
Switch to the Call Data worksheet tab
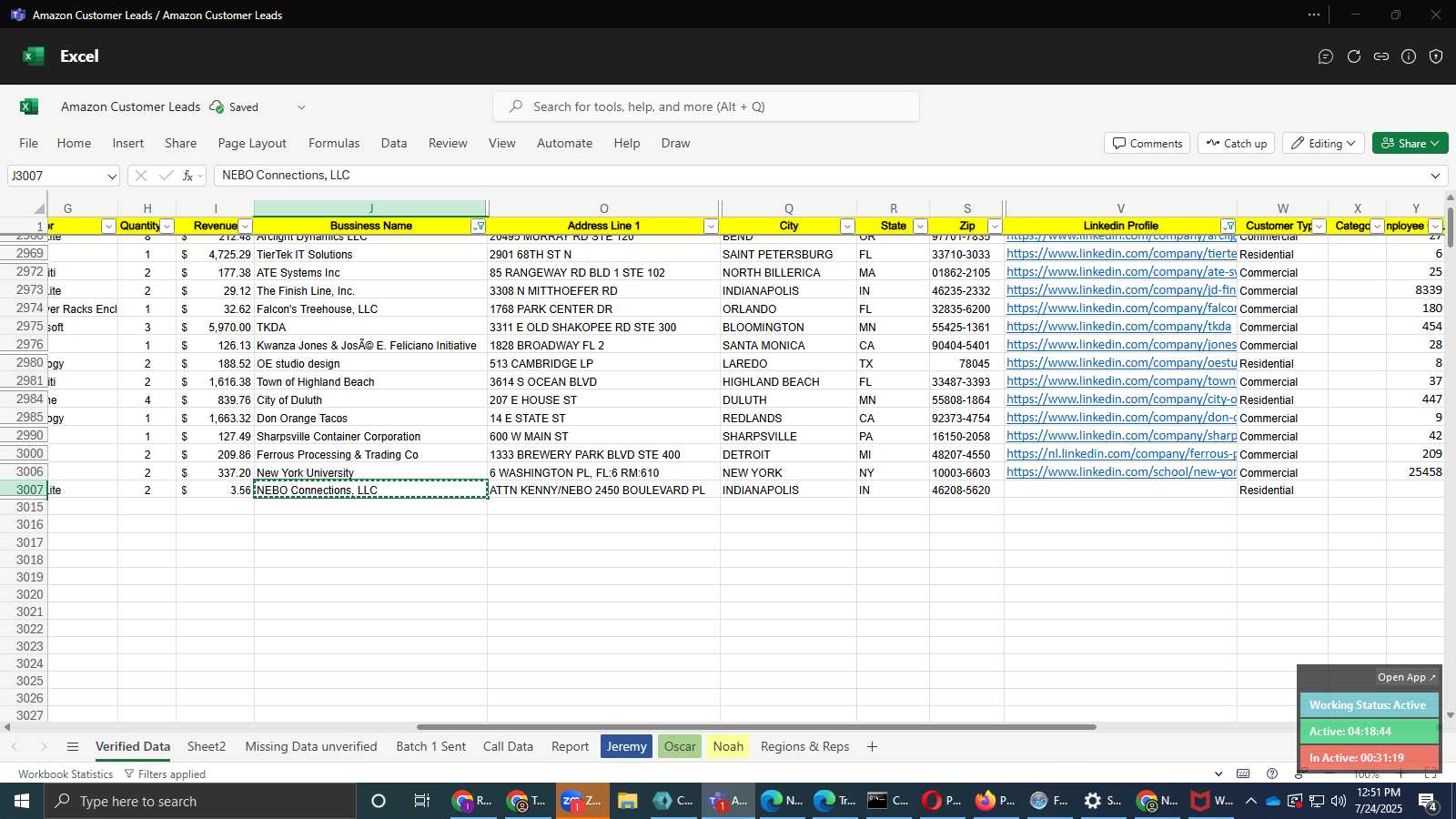click(508, 747)
